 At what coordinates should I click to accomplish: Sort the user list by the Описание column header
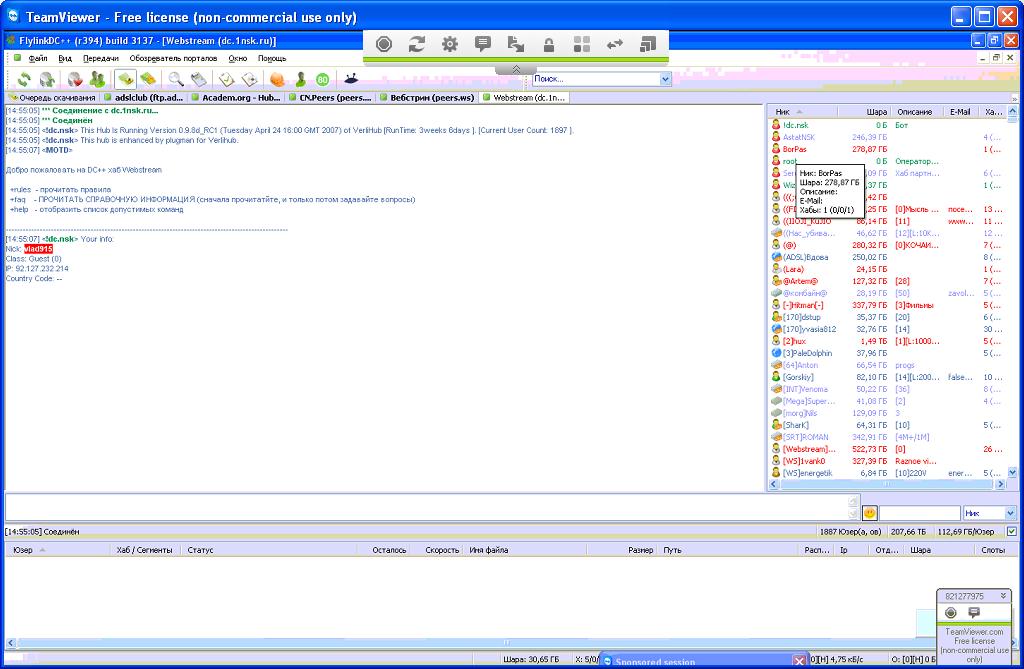[916, 112]
